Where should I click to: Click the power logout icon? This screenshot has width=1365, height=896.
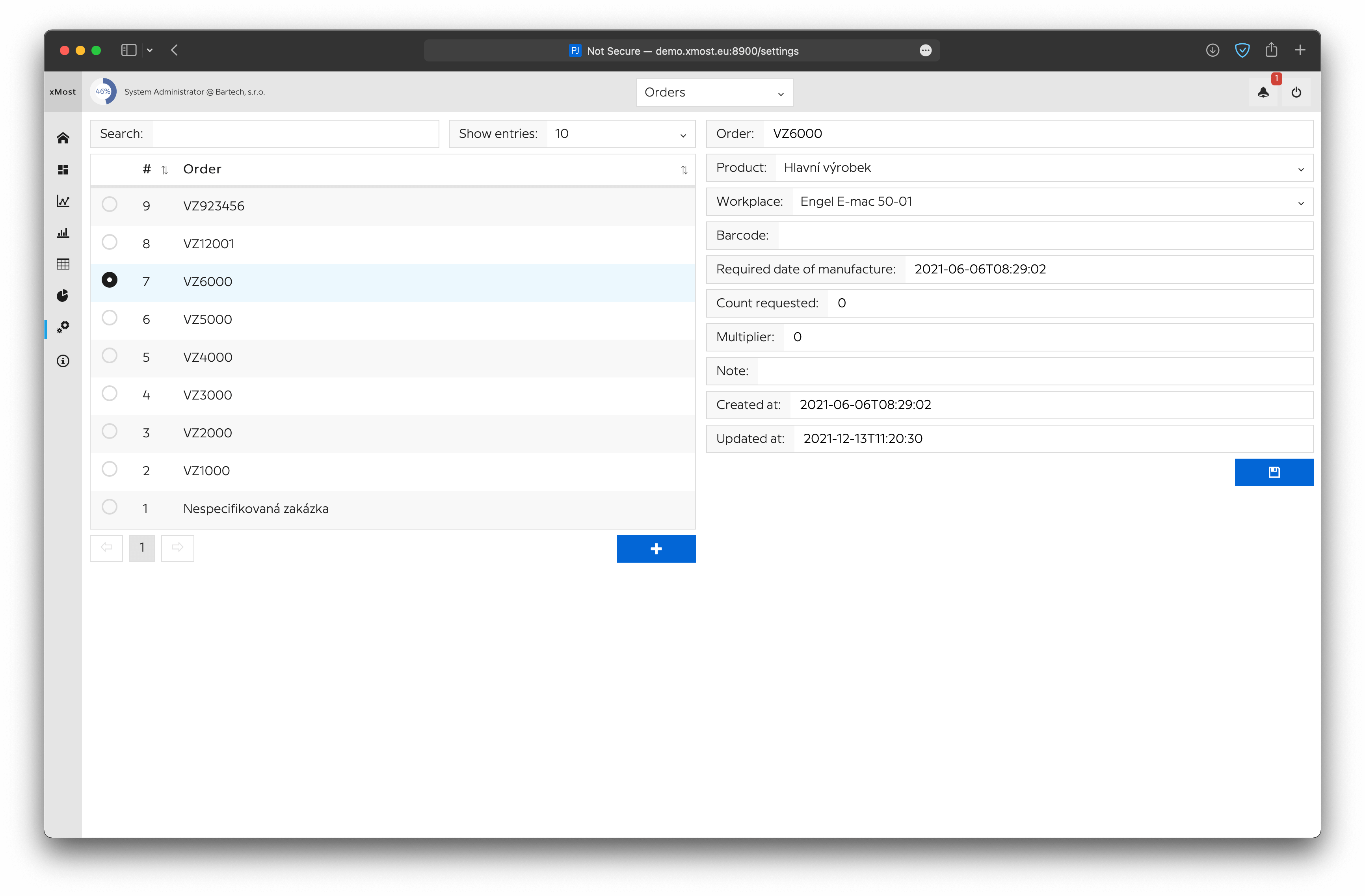tap(1296, 92)
